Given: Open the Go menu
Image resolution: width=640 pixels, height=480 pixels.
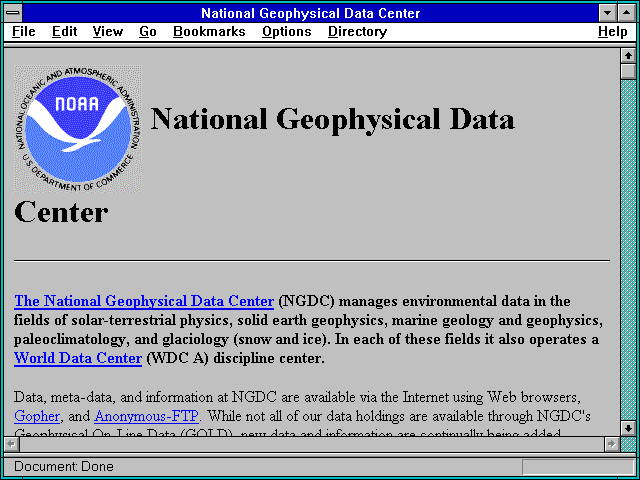Looking at the screenshot, I should click(x=148, y=32).
